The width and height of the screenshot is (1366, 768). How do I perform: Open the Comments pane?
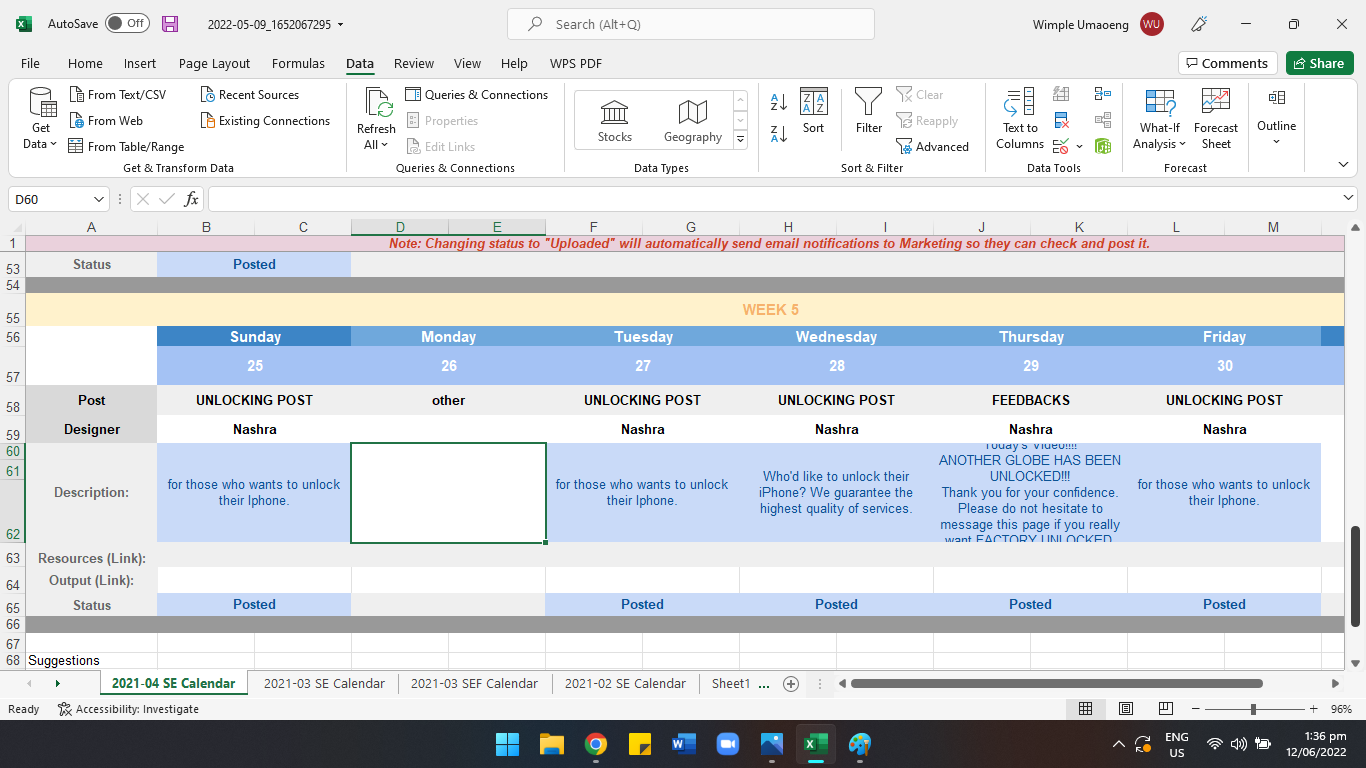click(x=1228, y=63)
